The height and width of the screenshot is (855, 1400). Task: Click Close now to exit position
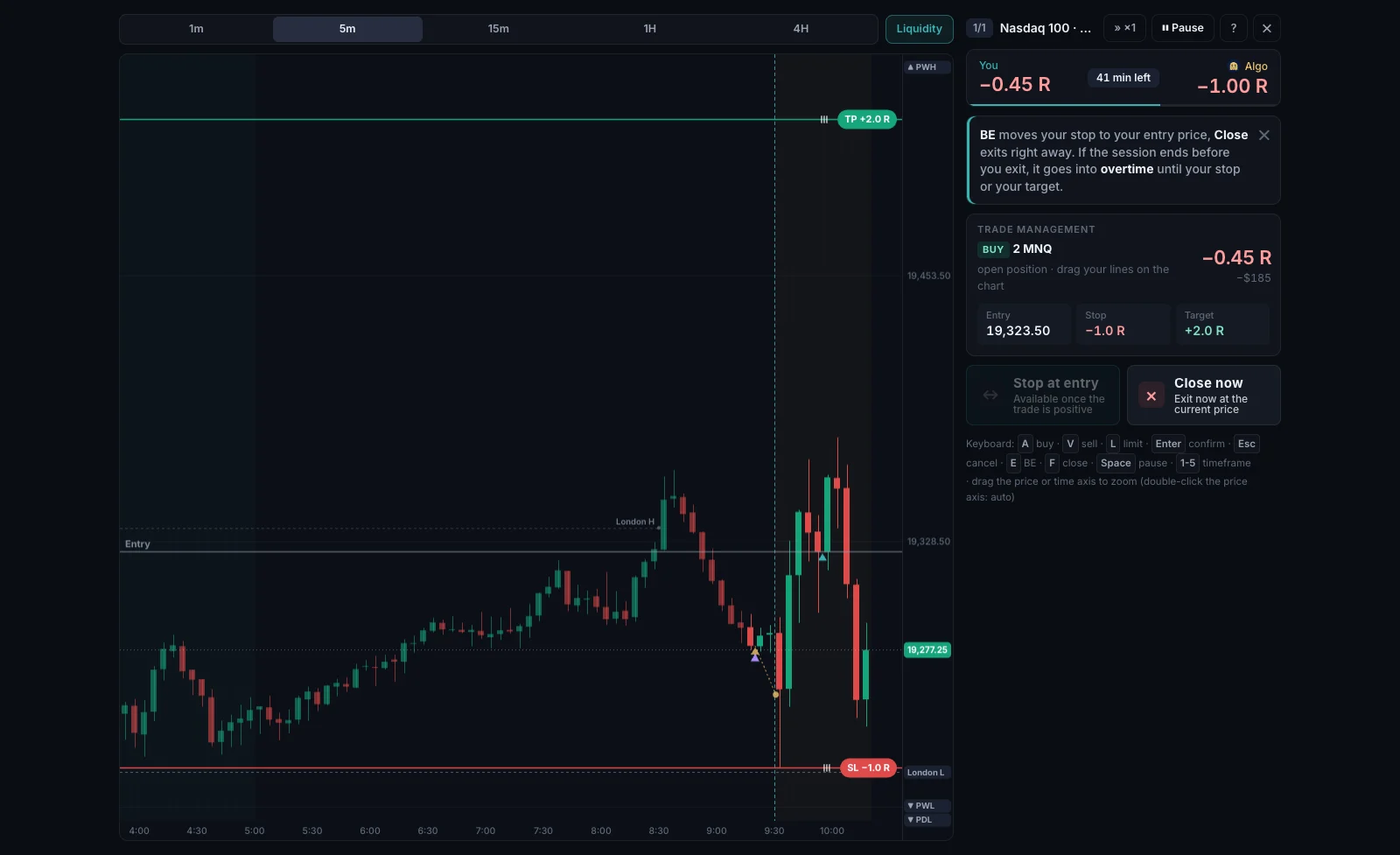pos(1203,396)
